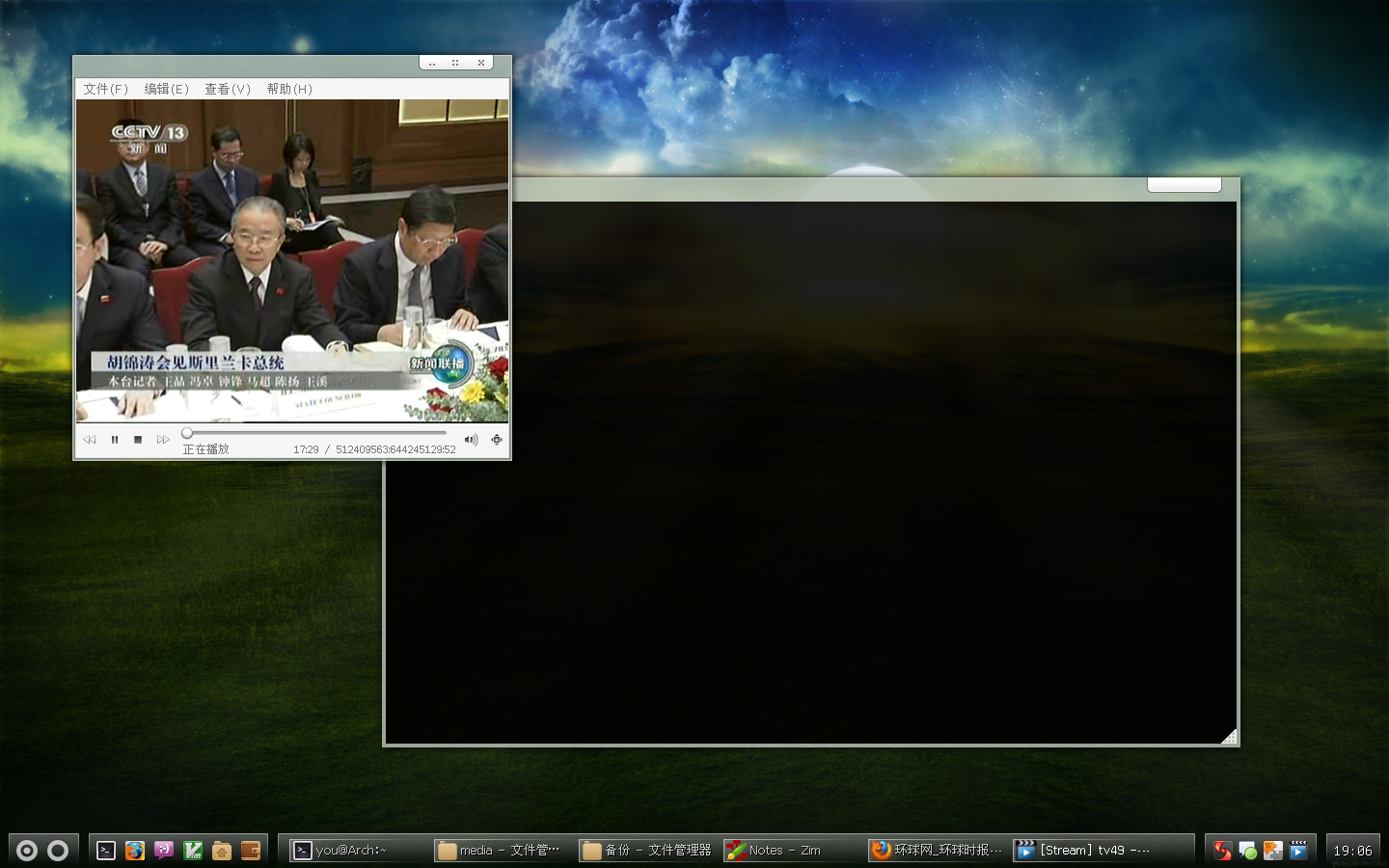Click the rewind button in the player
This screenshot has width=1389, height=868.
click(x=90, y=440)
